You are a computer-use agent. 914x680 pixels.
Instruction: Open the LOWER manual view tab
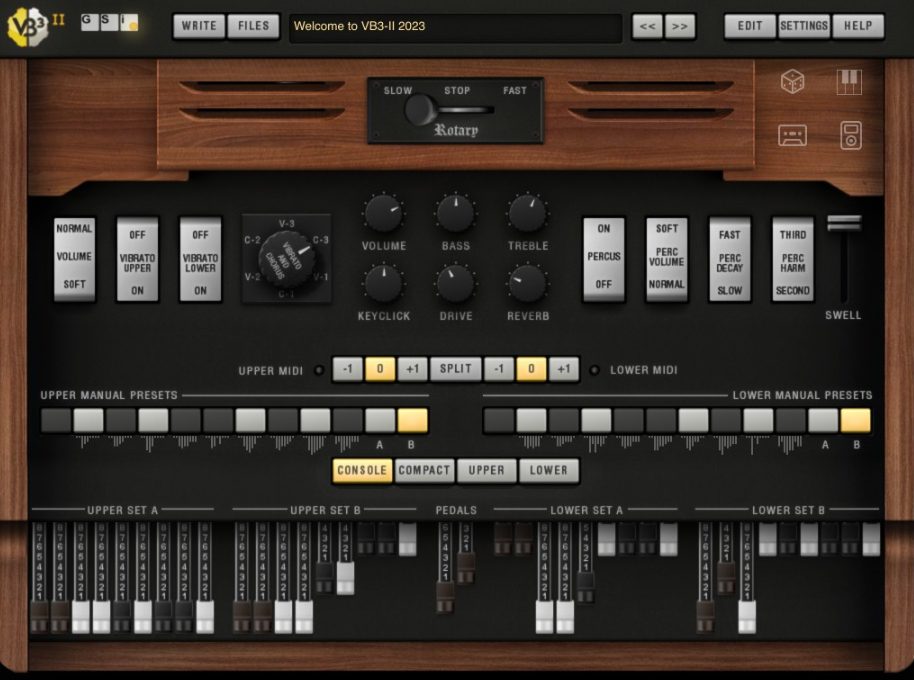549,470
